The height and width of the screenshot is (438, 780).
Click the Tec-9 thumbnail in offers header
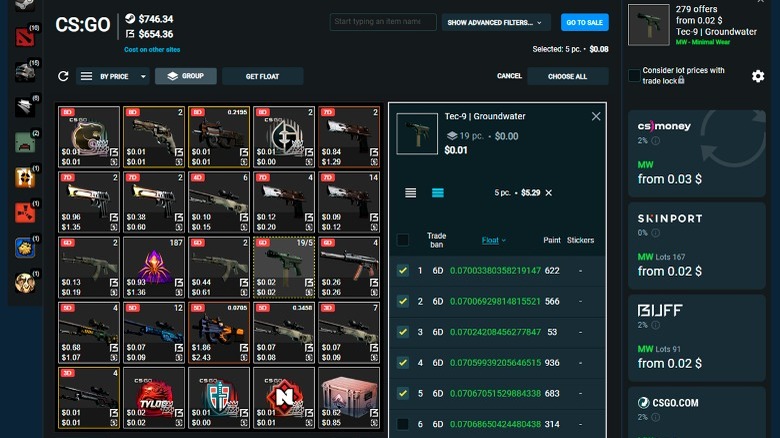649,25
